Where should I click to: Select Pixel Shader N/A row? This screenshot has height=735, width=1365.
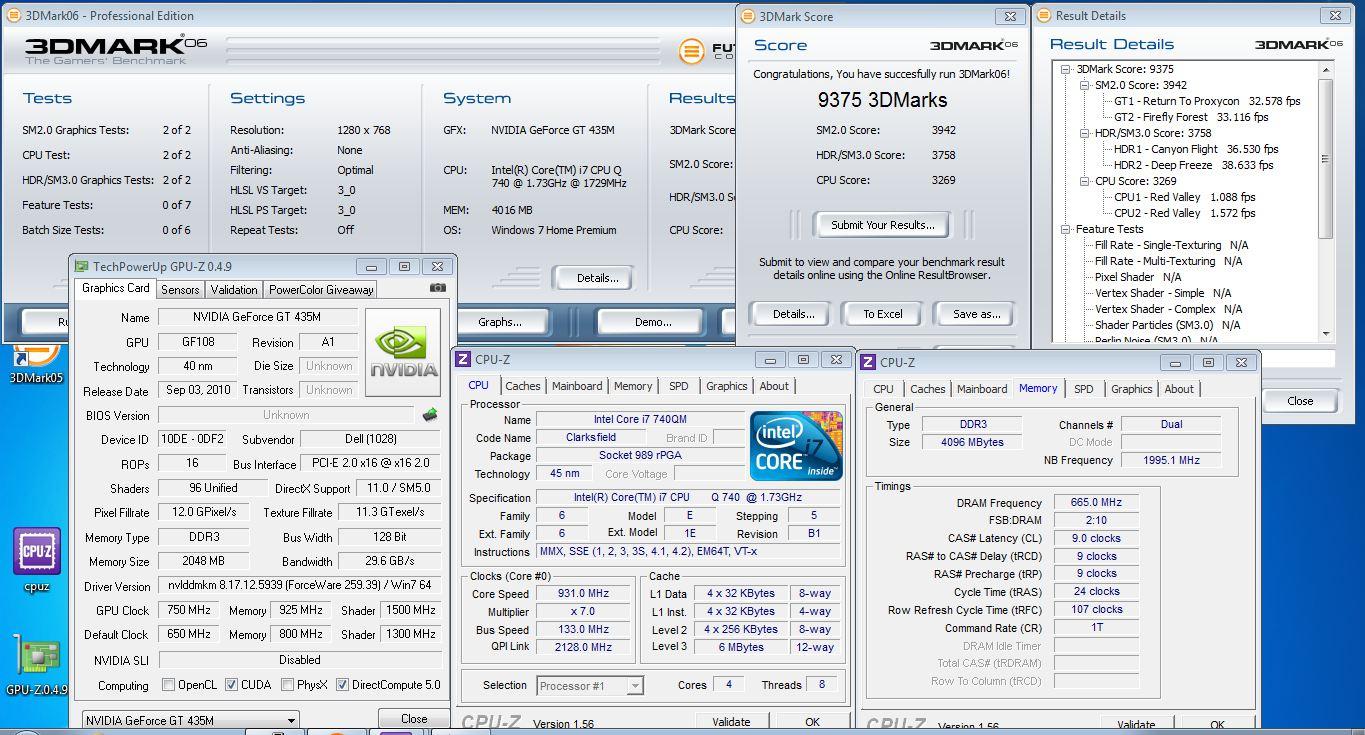(x=1138, y=277)
